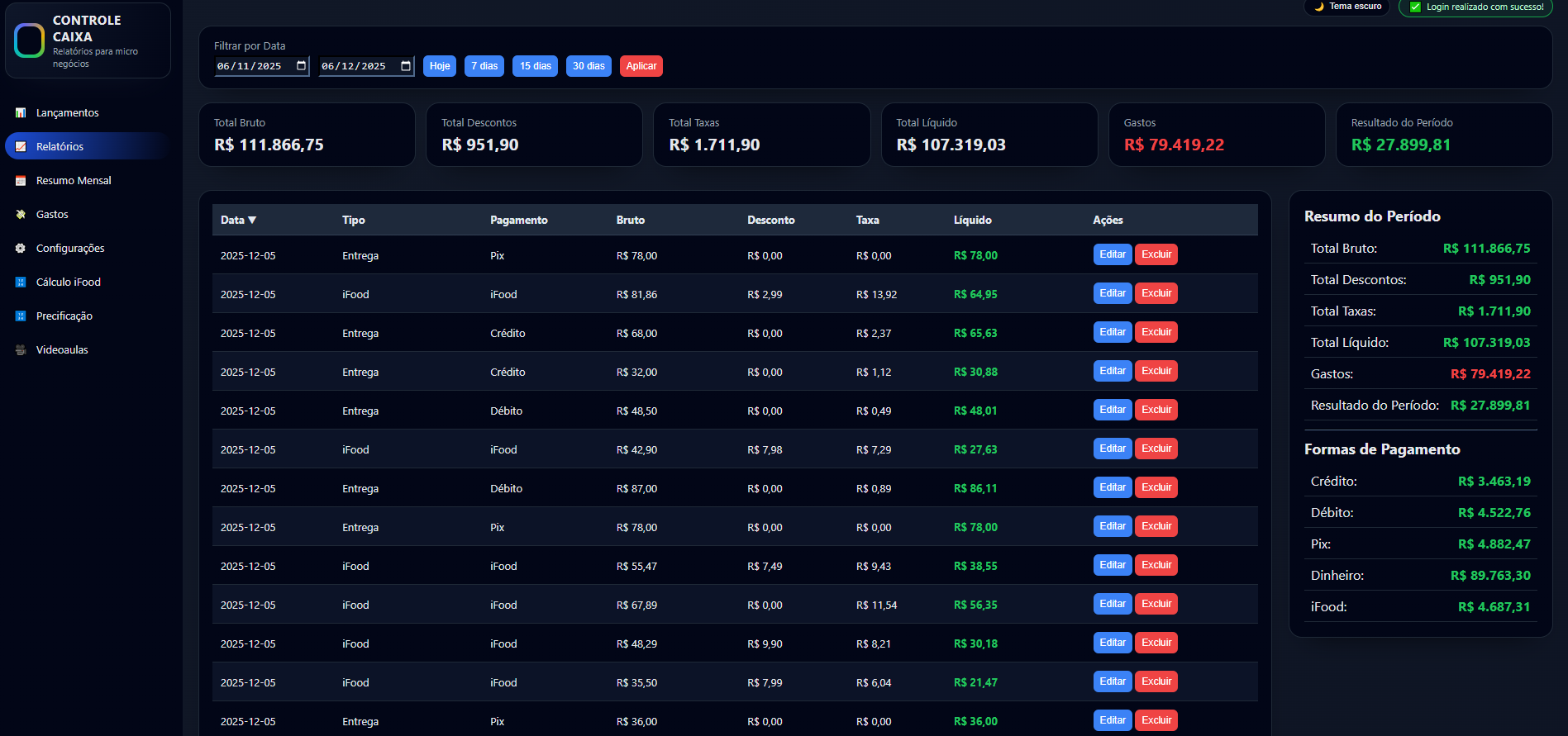Open the start date calendar picker
Screen dimensions: 1568x736
pyautogui.click(x=301, y=66)
